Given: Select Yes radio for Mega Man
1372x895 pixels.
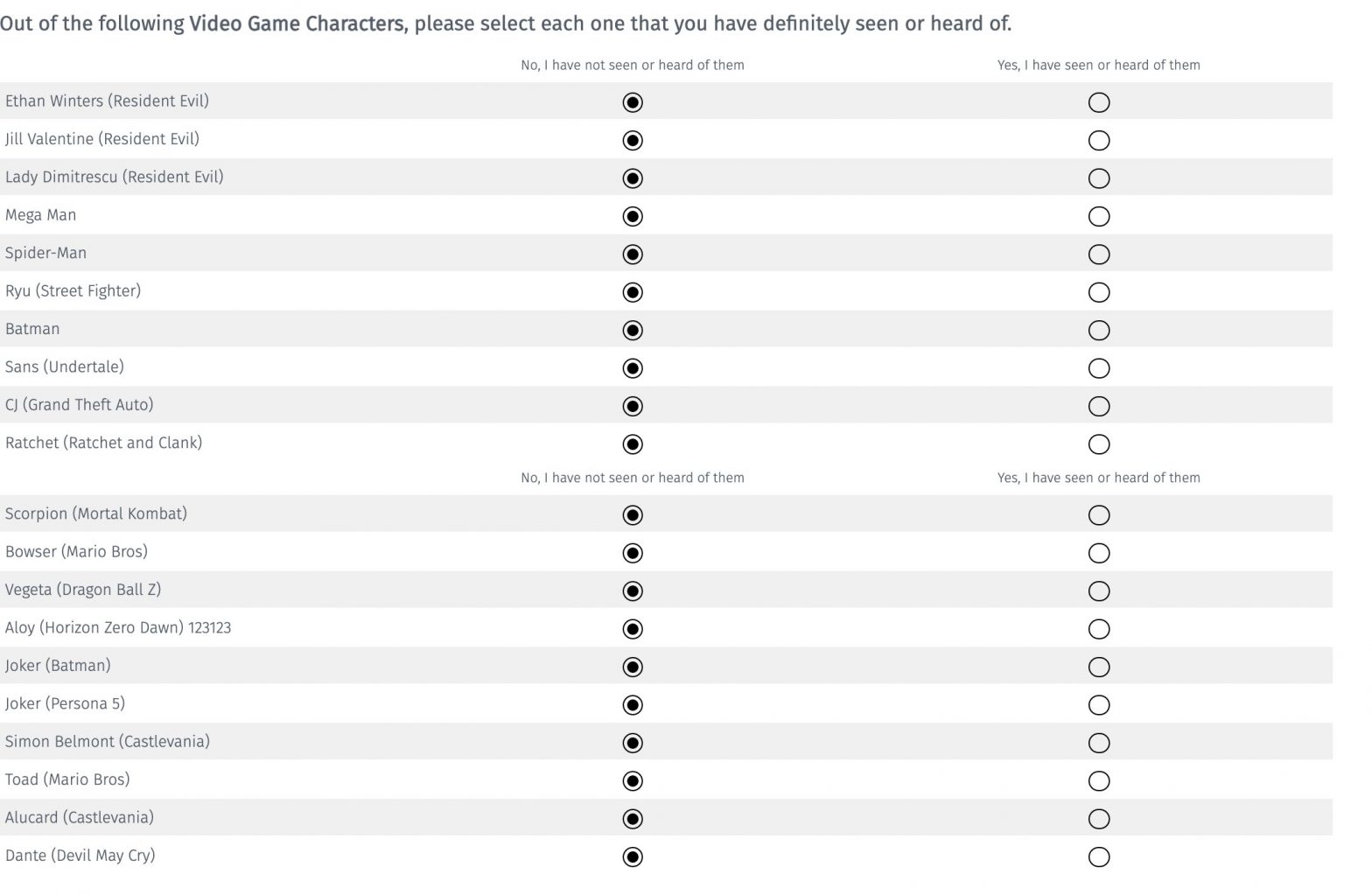Looking at the screenshot, I should [x=1098, y=216].
